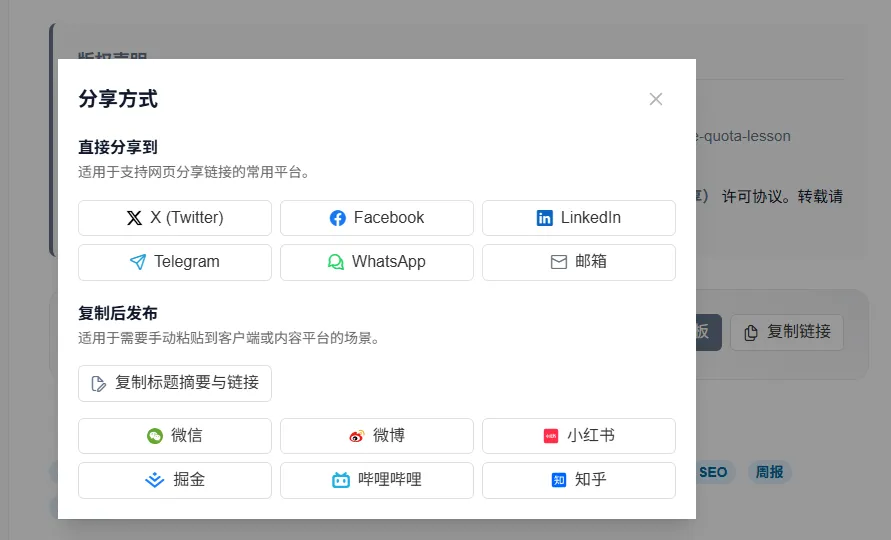Choose the blue 知乎 icon

click(x=559, y=480)
